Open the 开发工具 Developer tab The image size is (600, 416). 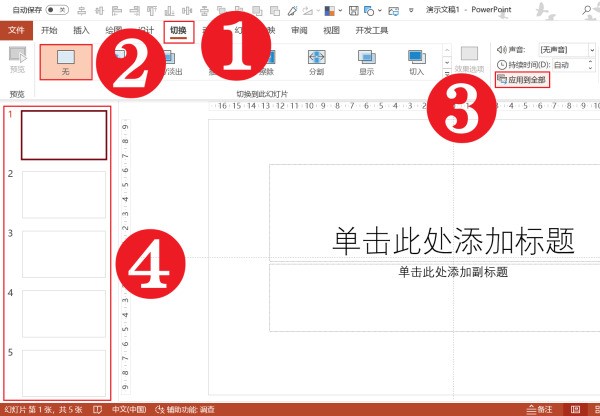(x=371, y=30)
